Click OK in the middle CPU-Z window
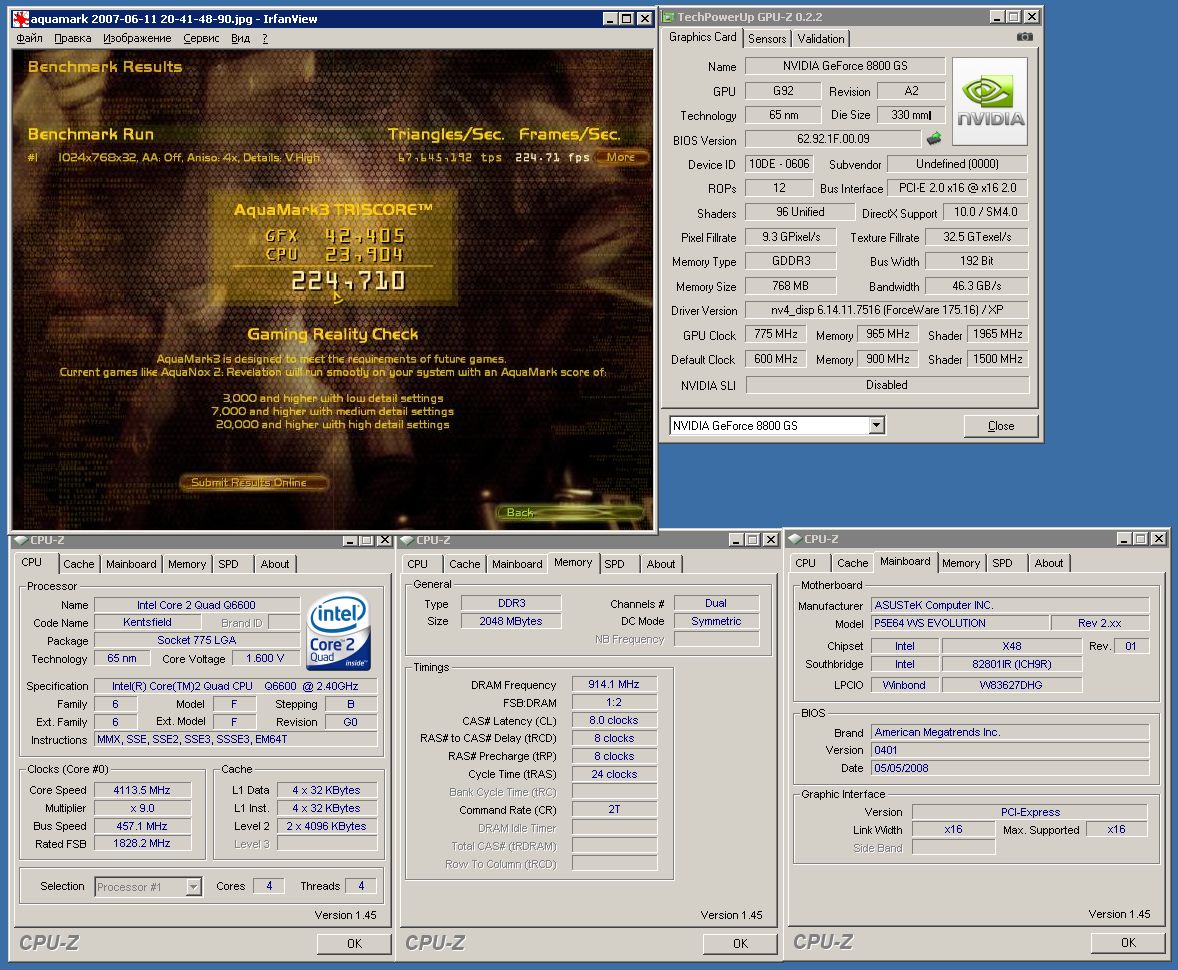The width and height of the screenshot is (1178, 970). [740, 944]
